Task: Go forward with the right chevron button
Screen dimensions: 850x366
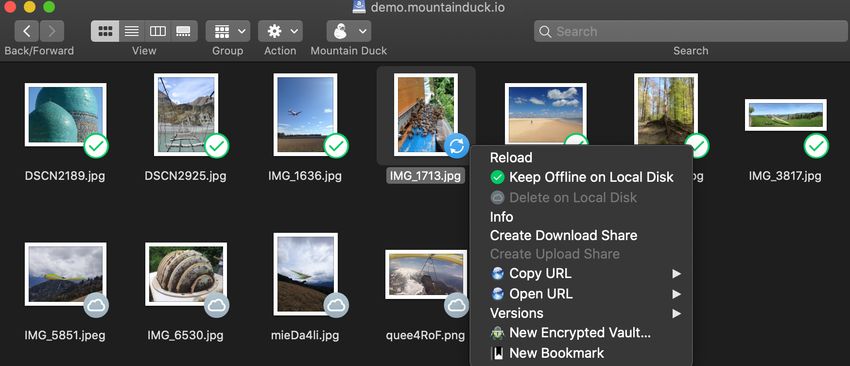Action: [x=52, y=31]
